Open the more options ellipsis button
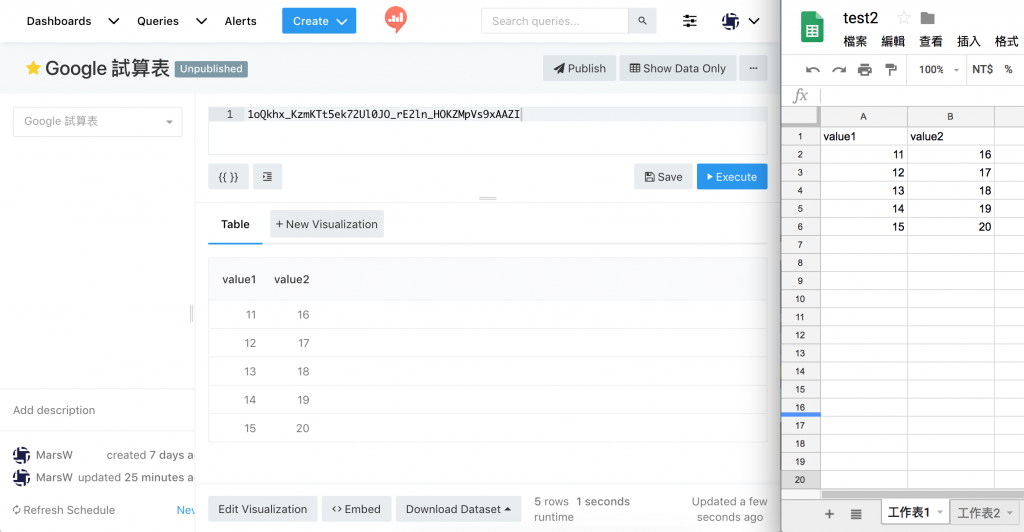The image size is (1024, 532). (x=753, y=68)
